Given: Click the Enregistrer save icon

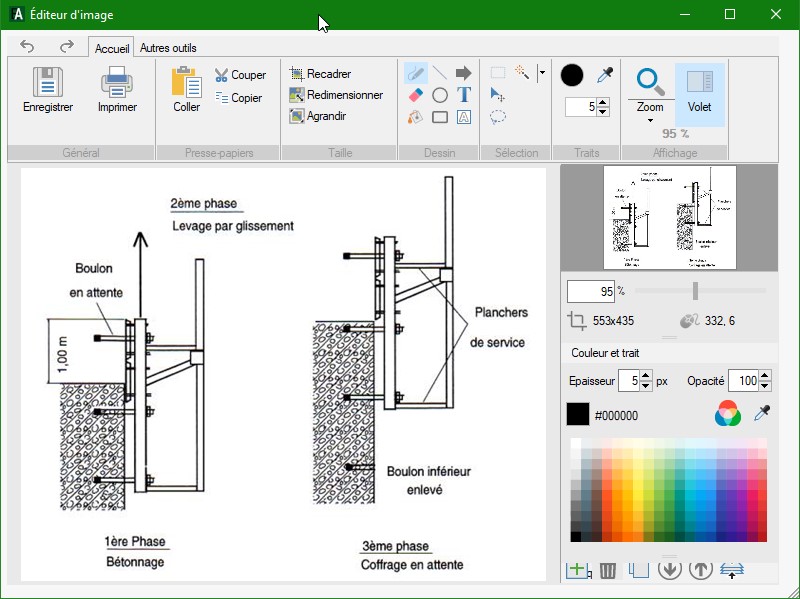Looking at the screenshot, I should 47,82.
